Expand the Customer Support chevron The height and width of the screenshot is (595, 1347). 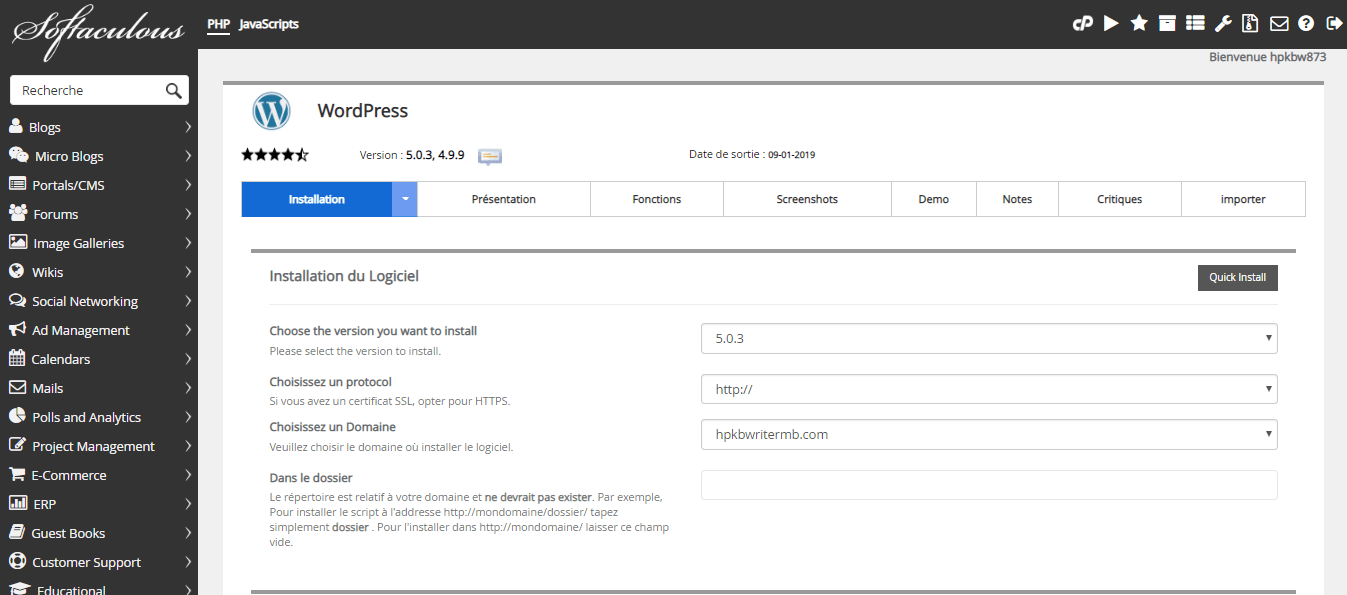click(188, 562)
